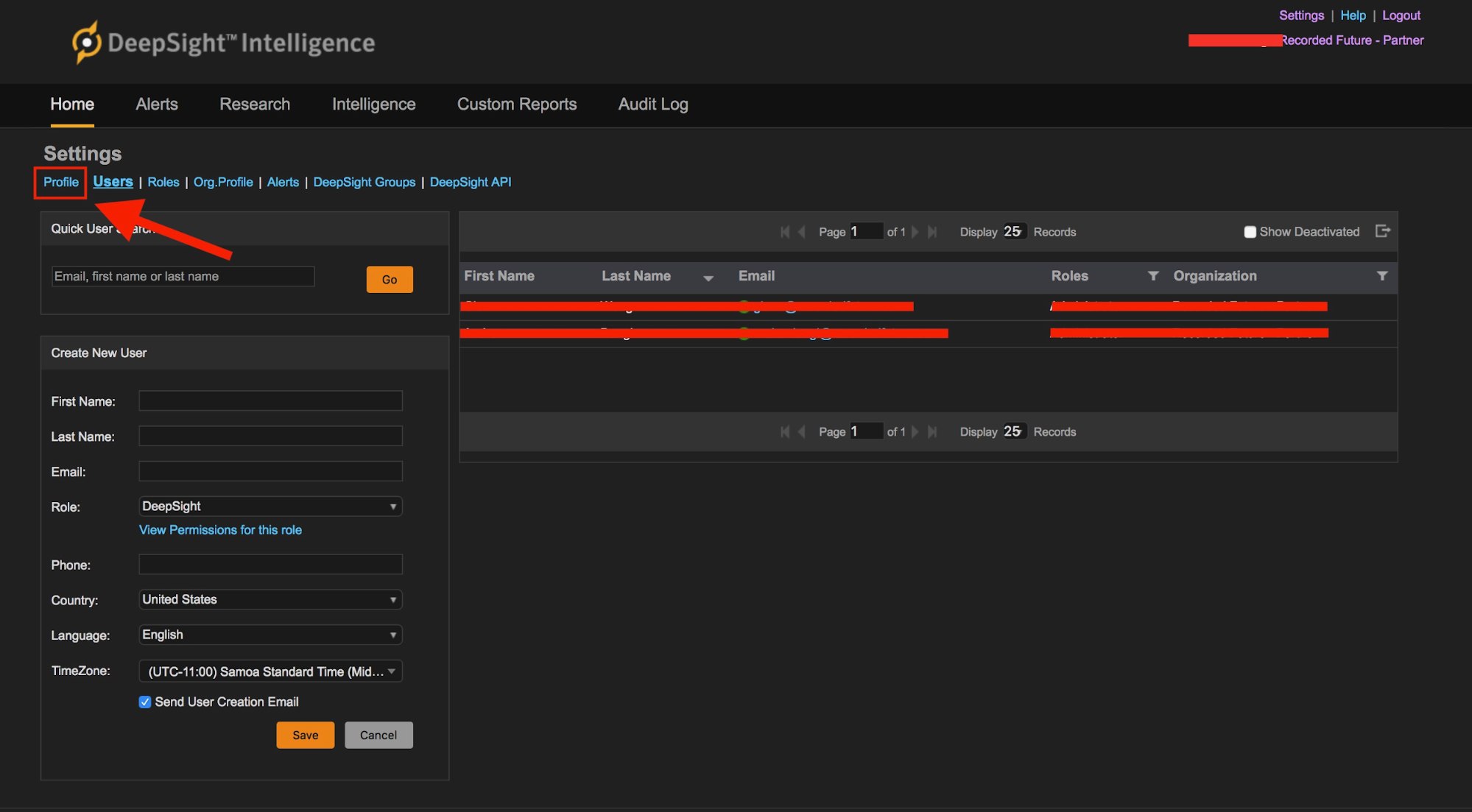Go to first page in bottom pager
The width and height of the screenshot is (1472, 812).
(785, 432)
